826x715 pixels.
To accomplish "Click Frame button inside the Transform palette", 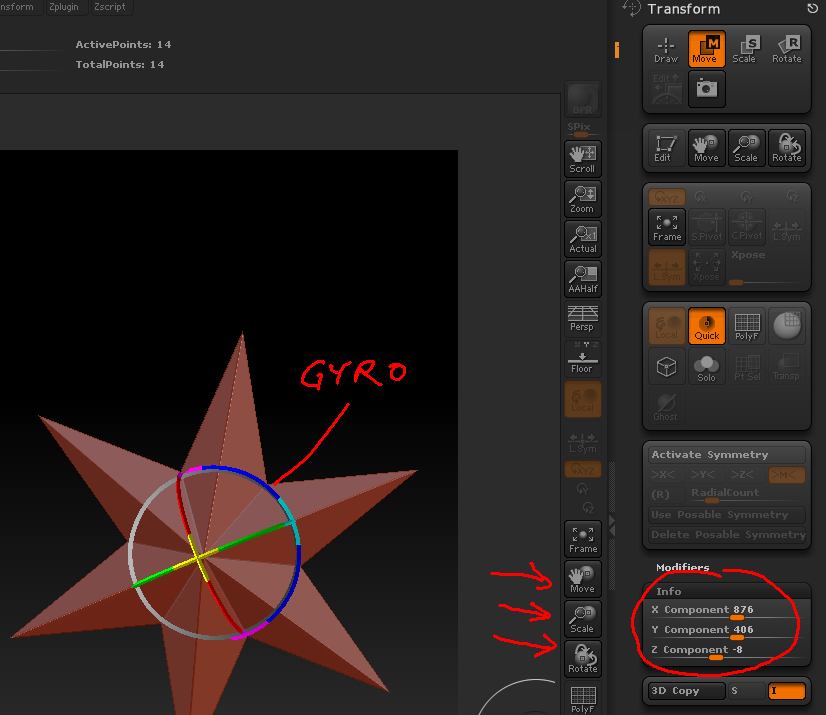I will 666,227.
